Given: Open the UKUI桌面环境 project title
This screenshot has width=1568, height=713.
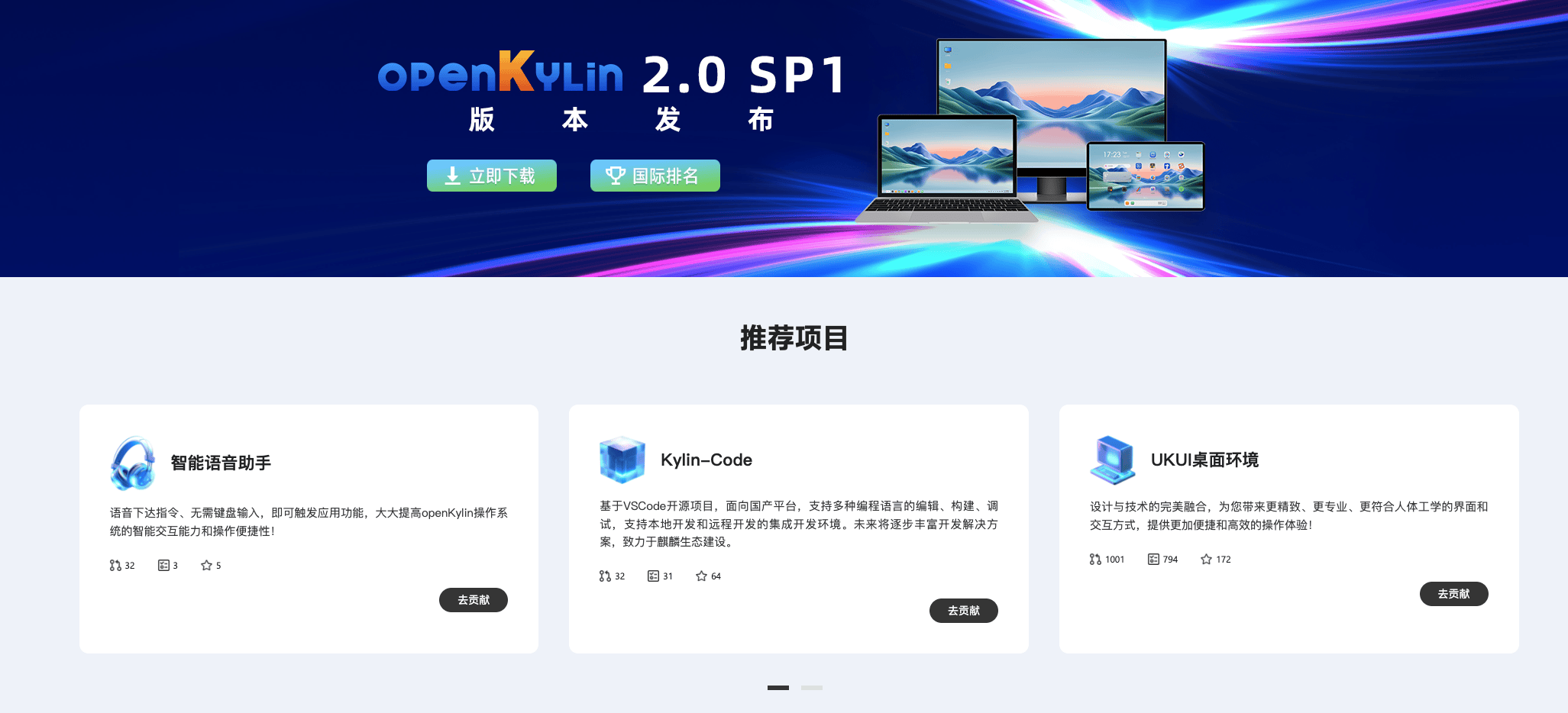Looking at the screenshot, I should pos(1204,460).
